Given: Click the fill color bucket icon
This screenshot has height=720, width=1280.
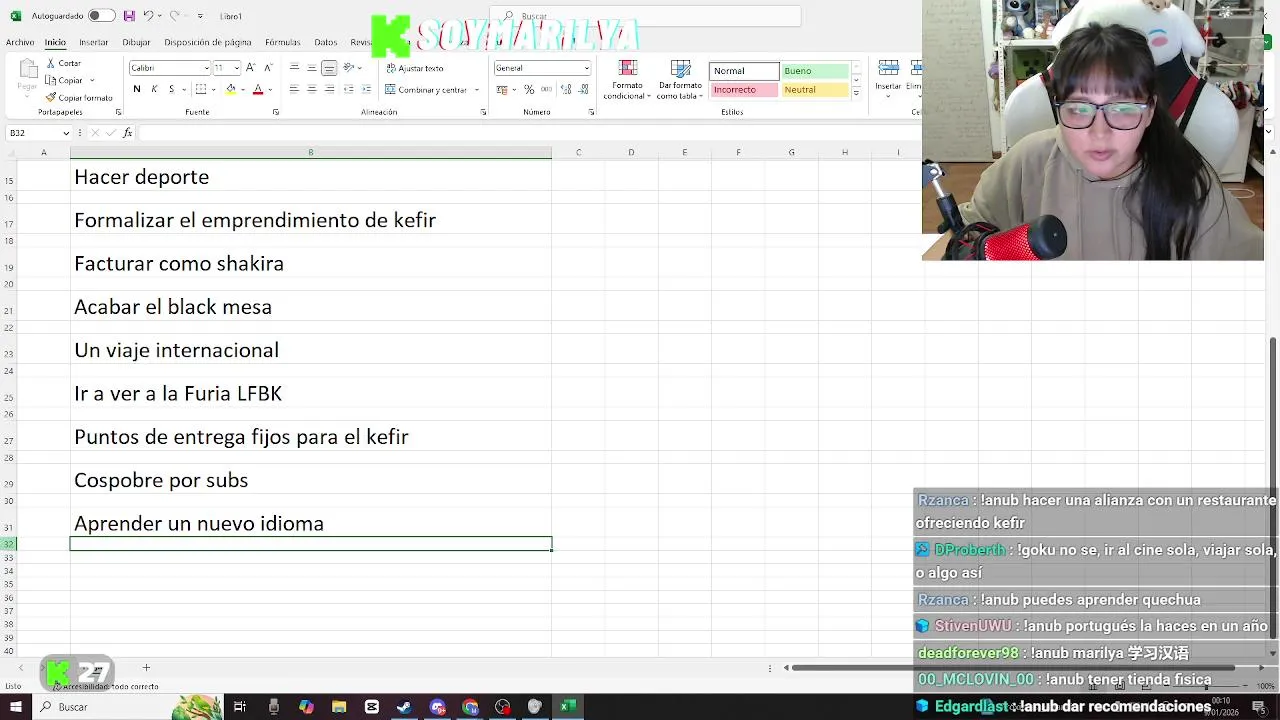Looking at the screenshot, I should coord(231,89).
